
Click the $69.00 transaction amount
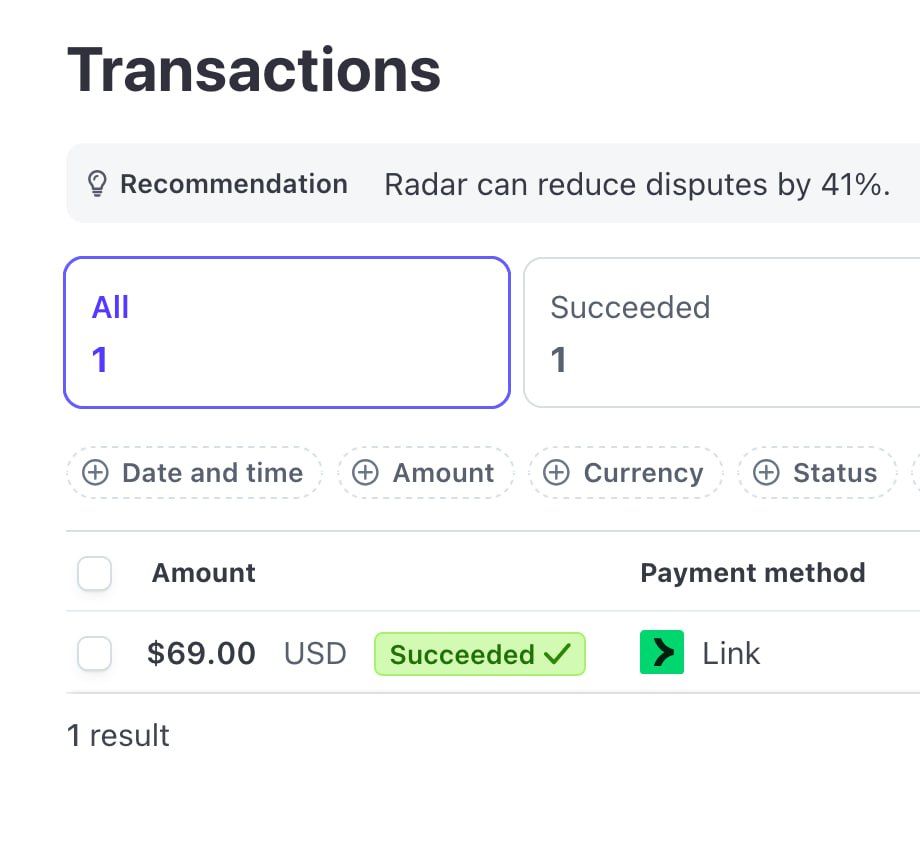[x=201, y=654]
